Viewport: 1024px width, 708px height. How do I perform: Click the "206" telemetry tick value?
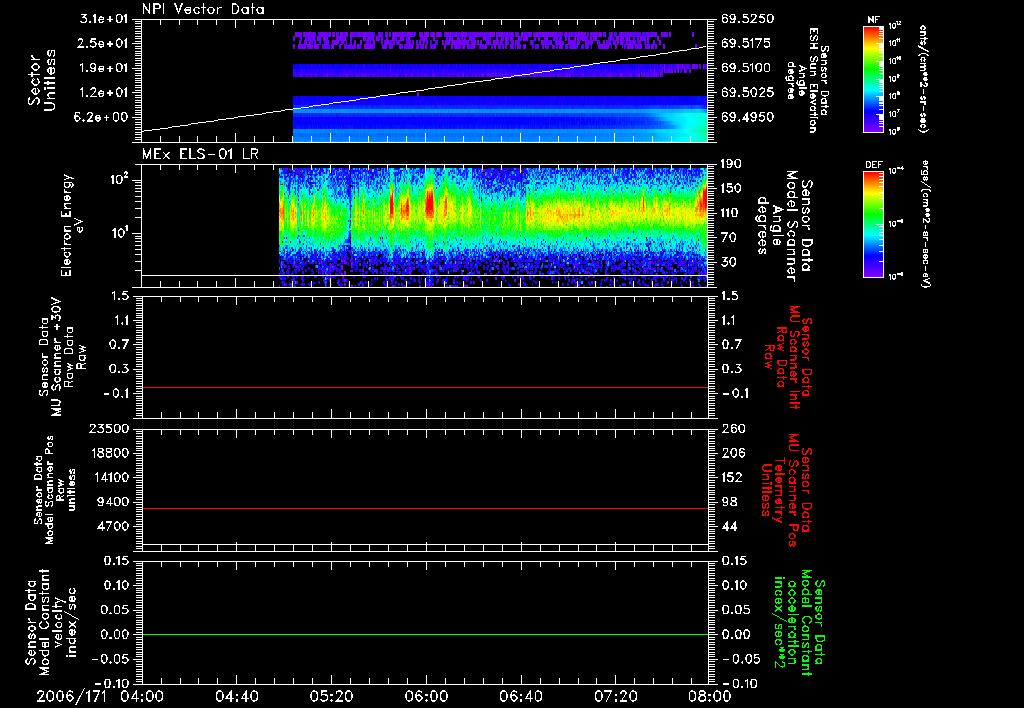pos(732,453)
